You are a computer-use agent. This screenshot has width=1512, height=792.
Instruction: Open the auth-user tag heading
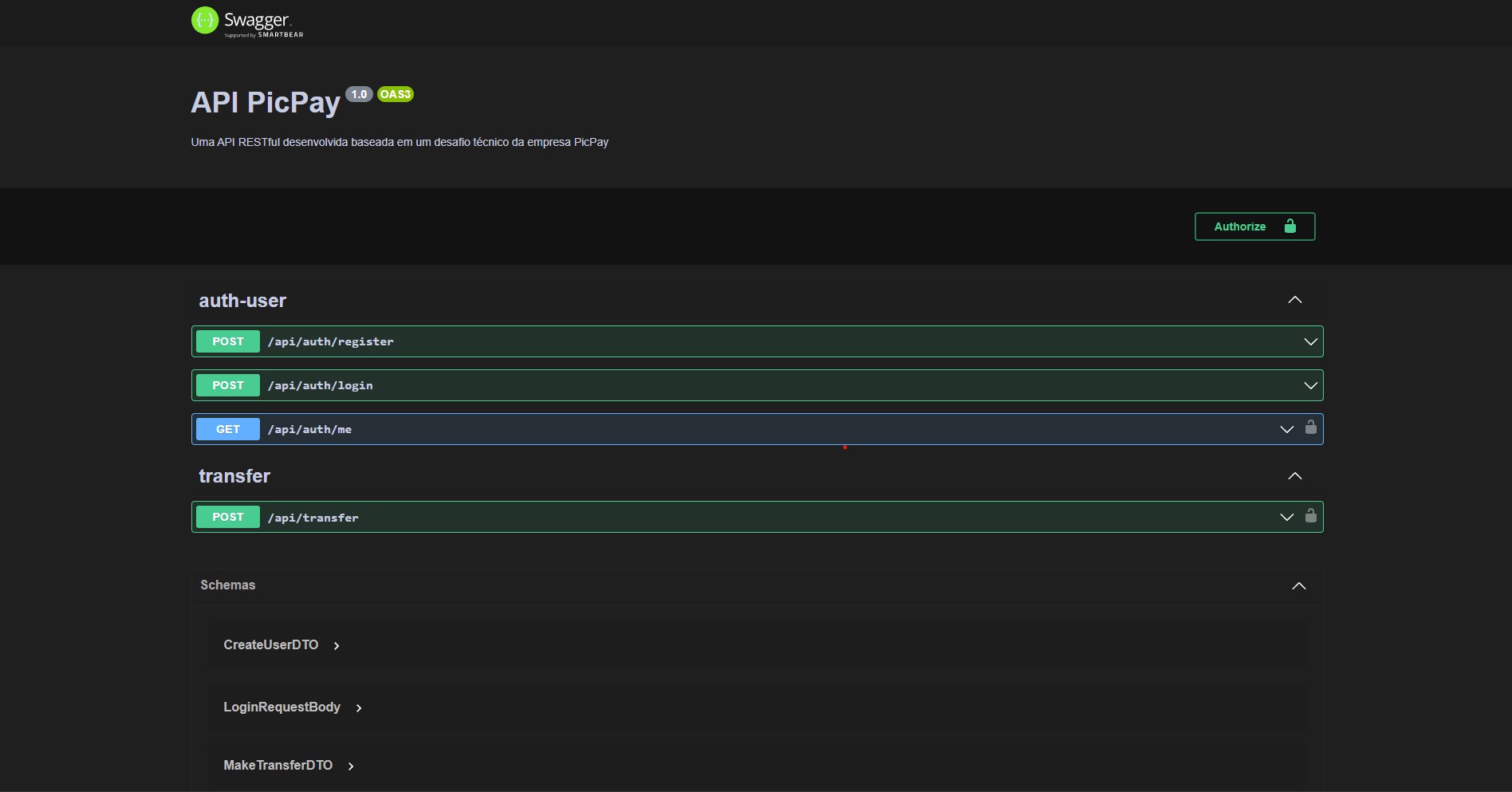(x=242, y=301)
